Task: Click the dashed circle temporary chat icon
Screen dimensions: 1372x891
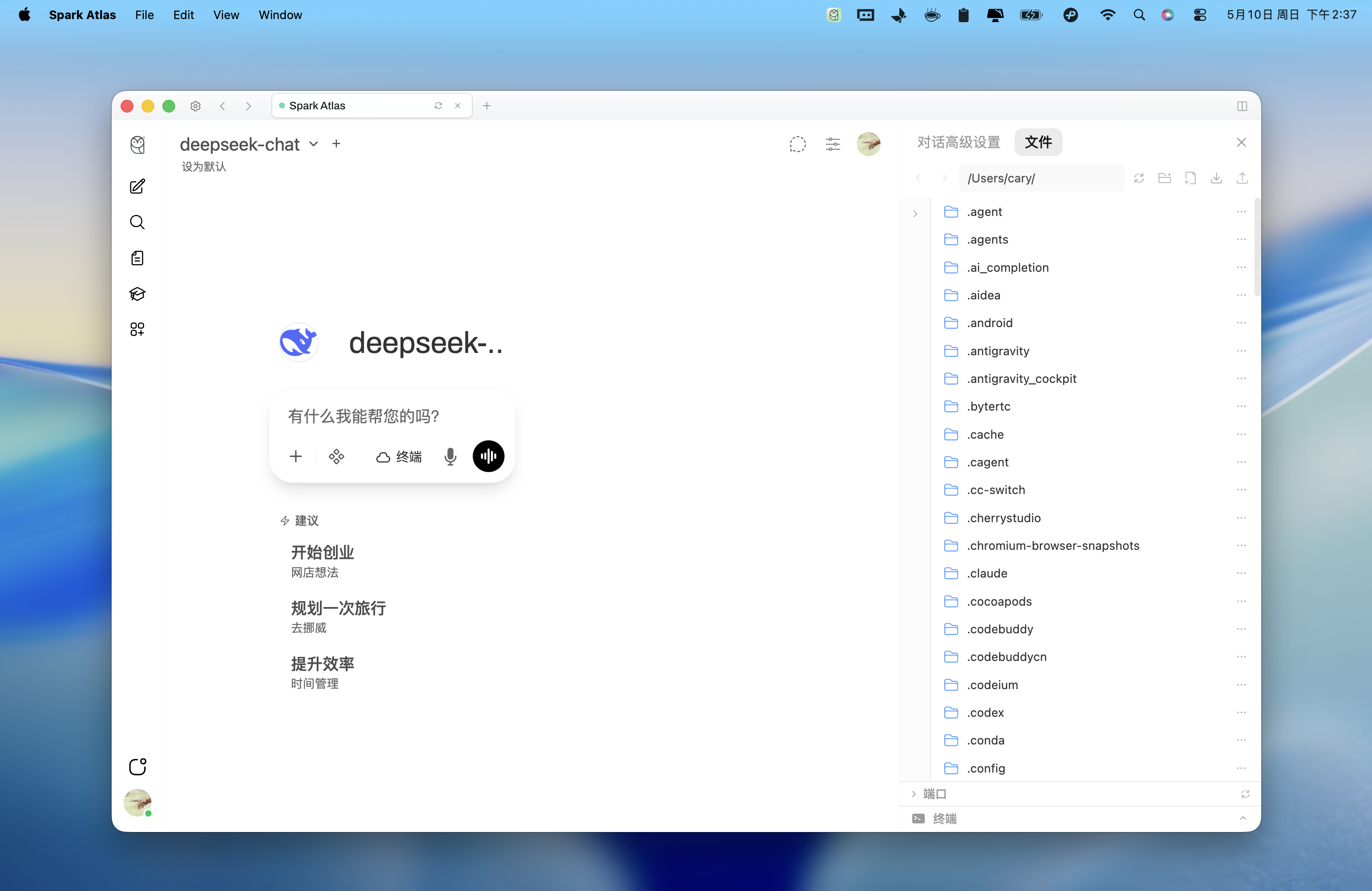Action: (x=798, y=144)
